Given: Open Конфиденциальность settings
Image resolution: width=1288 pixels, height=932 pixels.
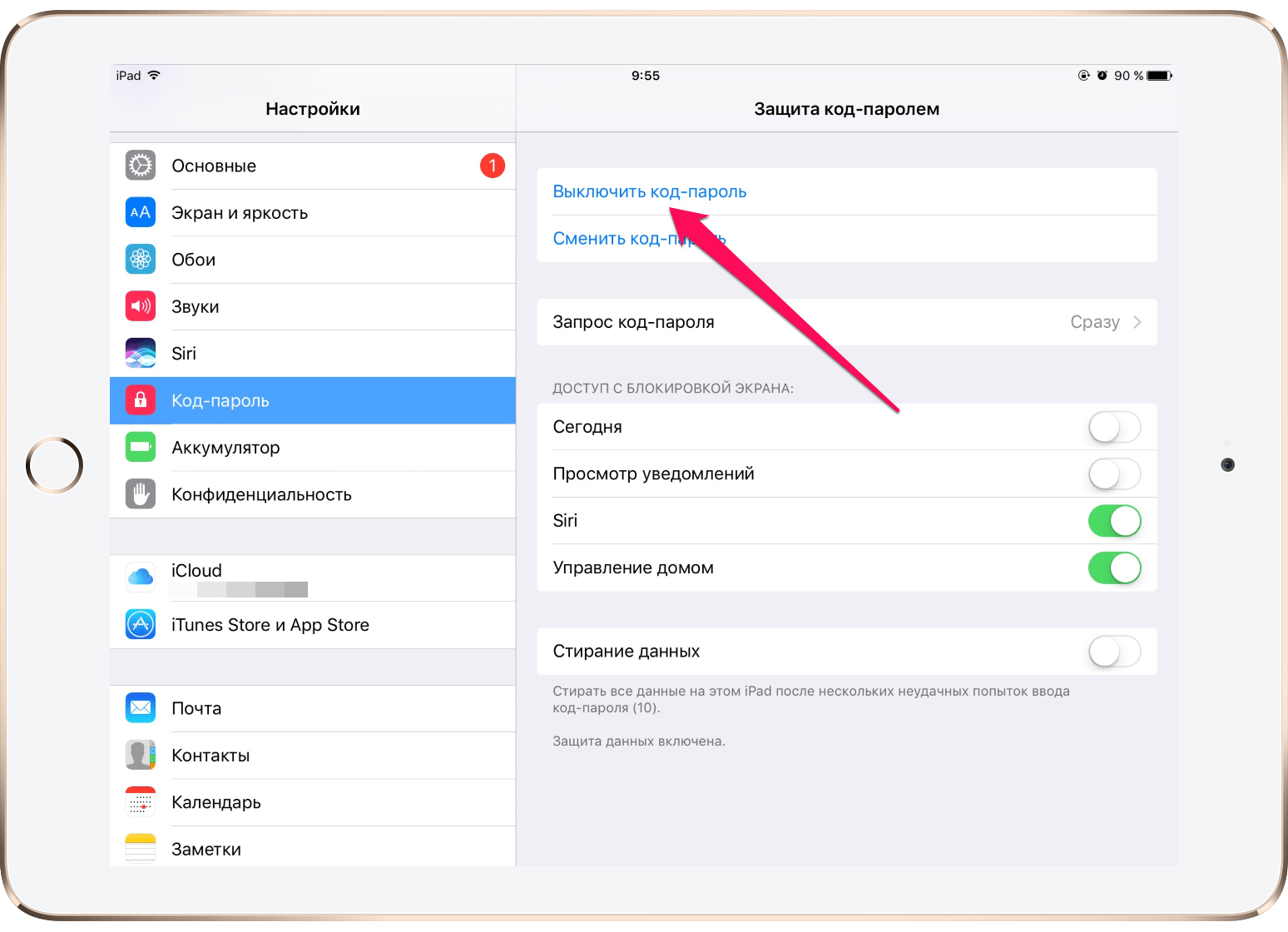Looking at the screenshot, I should pyautogui.click(x=313, y=494).
